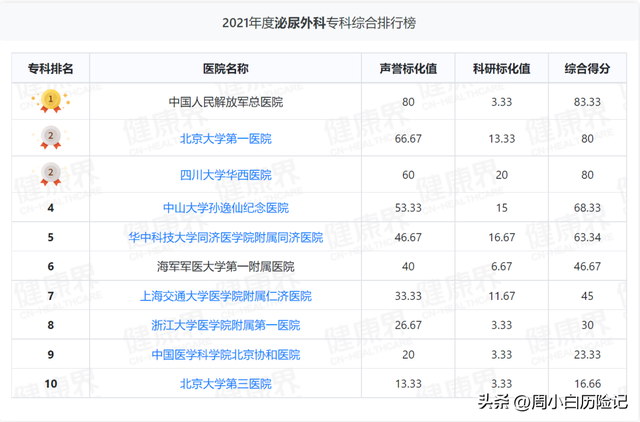This screenshot has height=422, width=640.
Task: Click reputation value 20 for 北京协和医院
Action: click(x=408, y=355)
